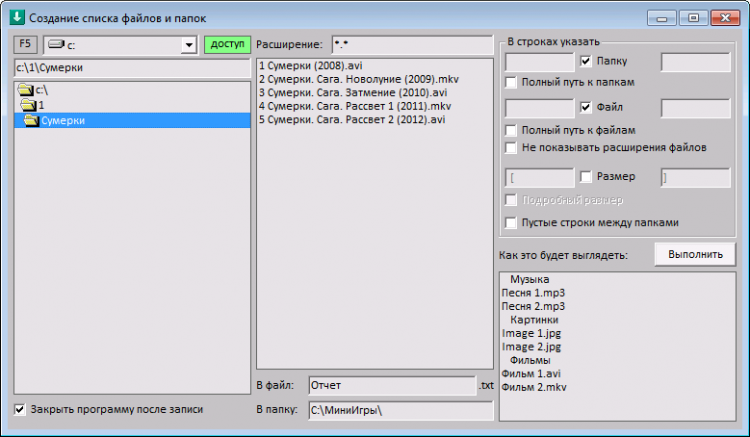Screen dimensions: 750x437
Task: Uncheck the Папку checkbox
Action: (x=585, y=61)
